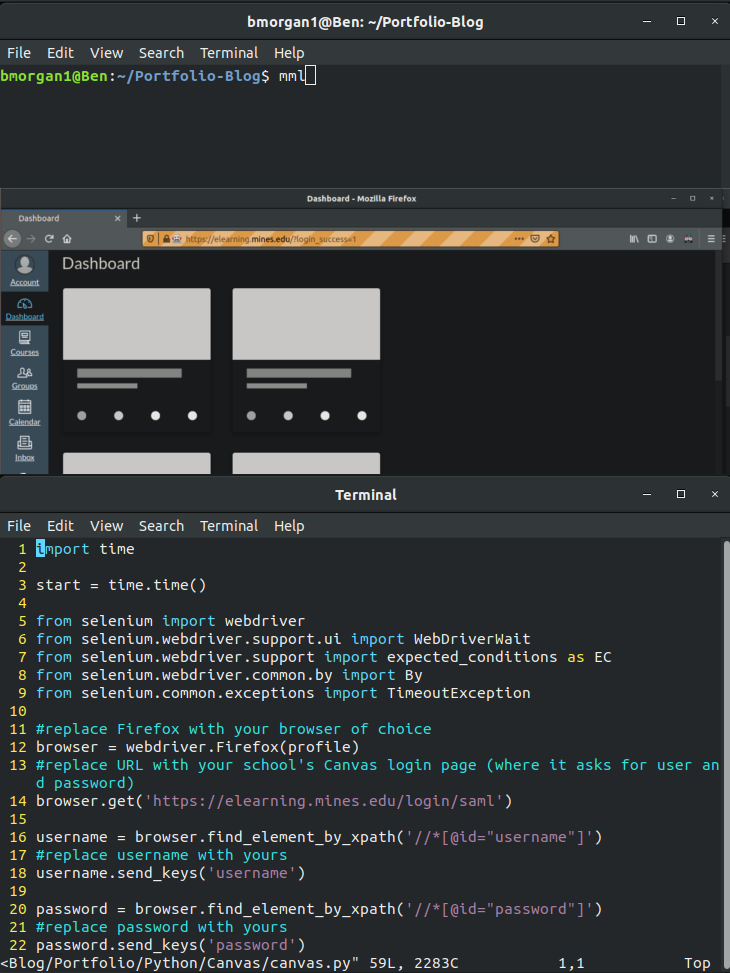Open Dashboard in Canvas sidebar

tap(24, 308)
